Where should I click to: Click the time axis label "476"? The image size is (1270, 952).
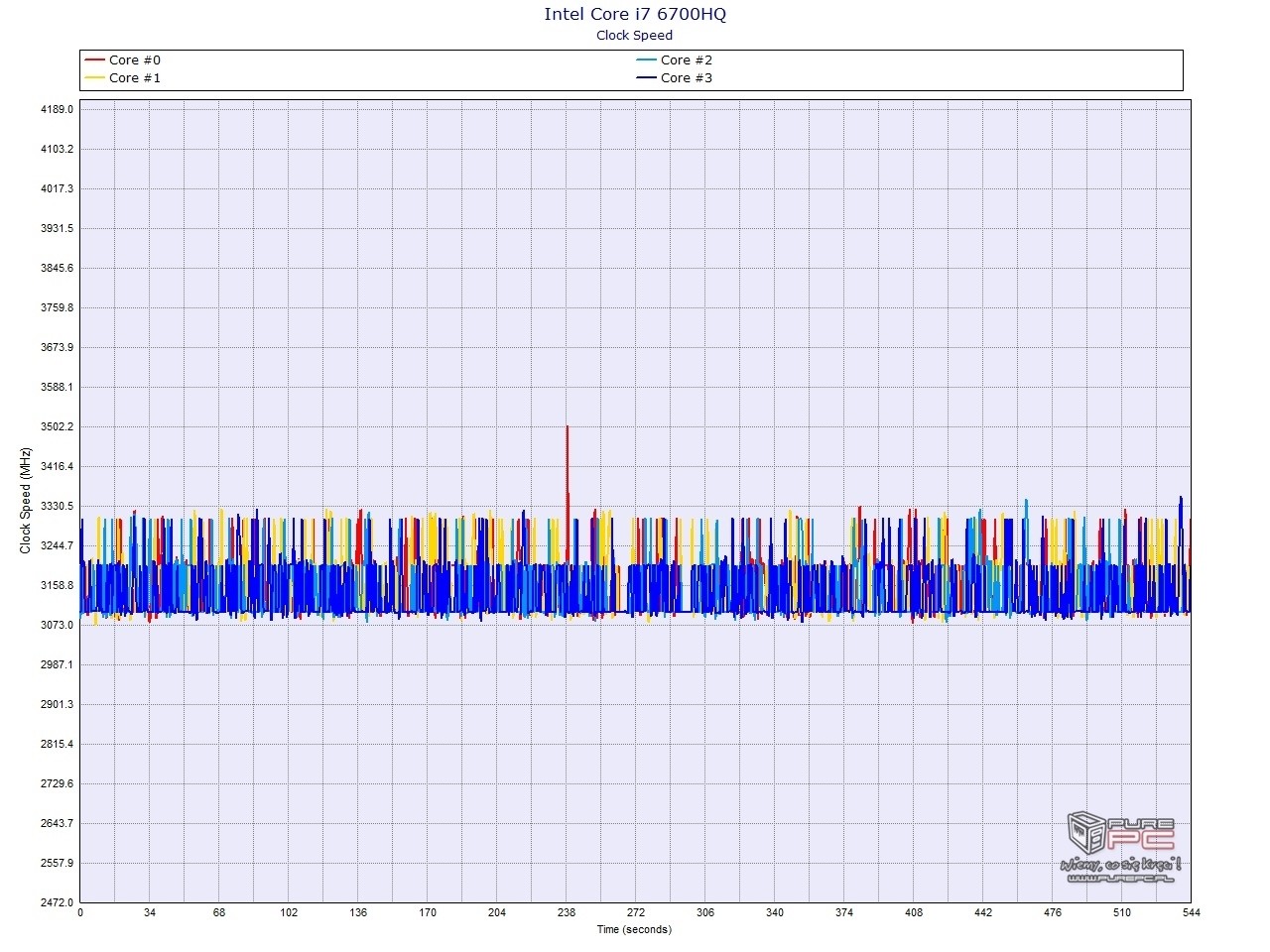(x=1053, y=913)
